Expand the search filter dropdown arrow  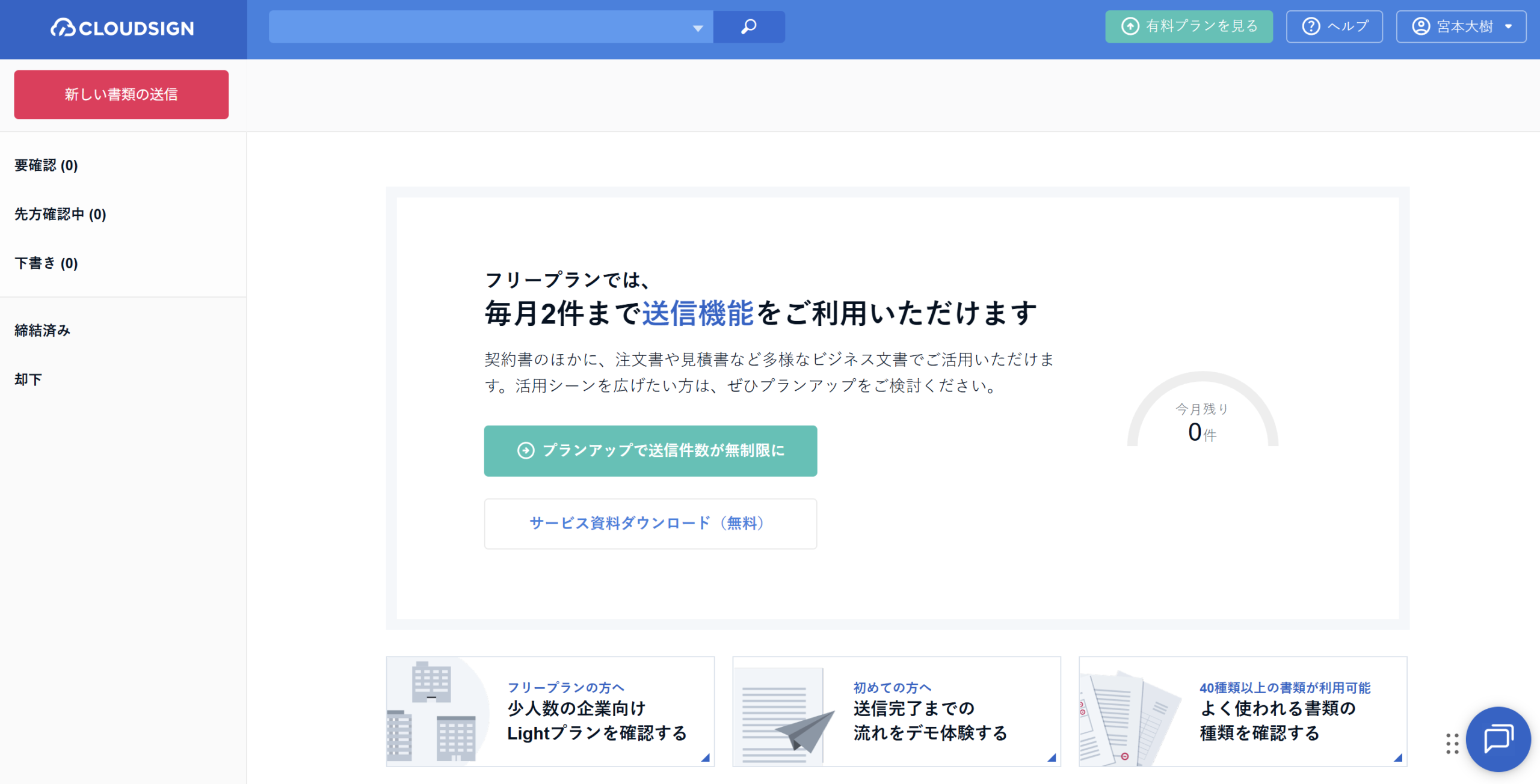click(x=698, y=28)
